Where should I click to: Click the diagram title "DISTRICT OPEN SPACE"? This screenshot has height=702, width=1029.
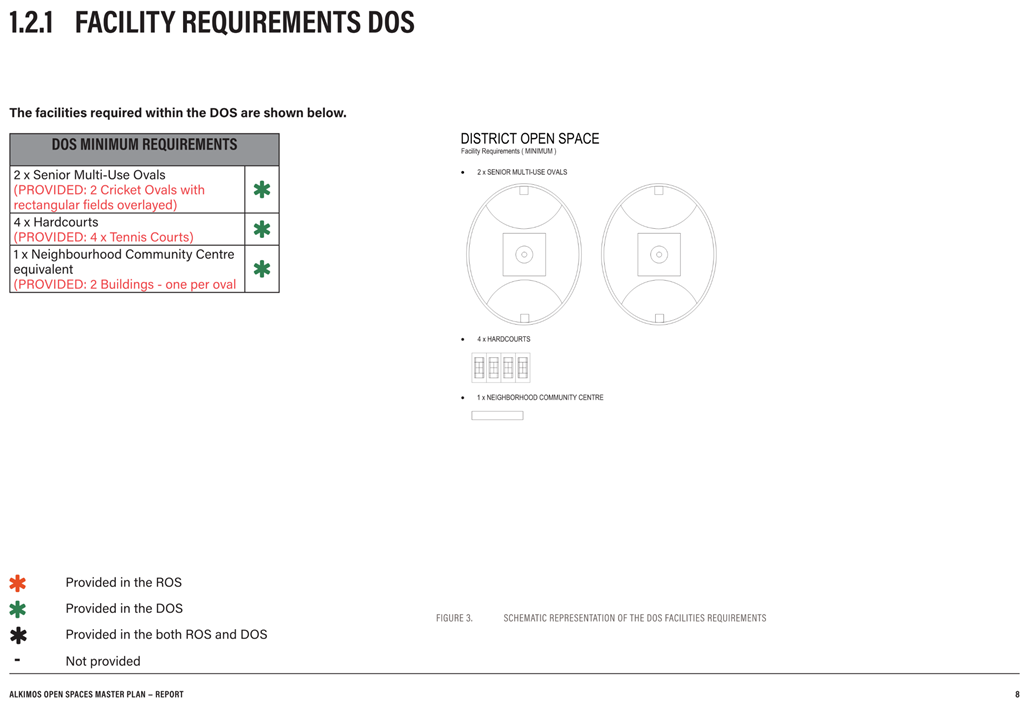tap(530, 138)
